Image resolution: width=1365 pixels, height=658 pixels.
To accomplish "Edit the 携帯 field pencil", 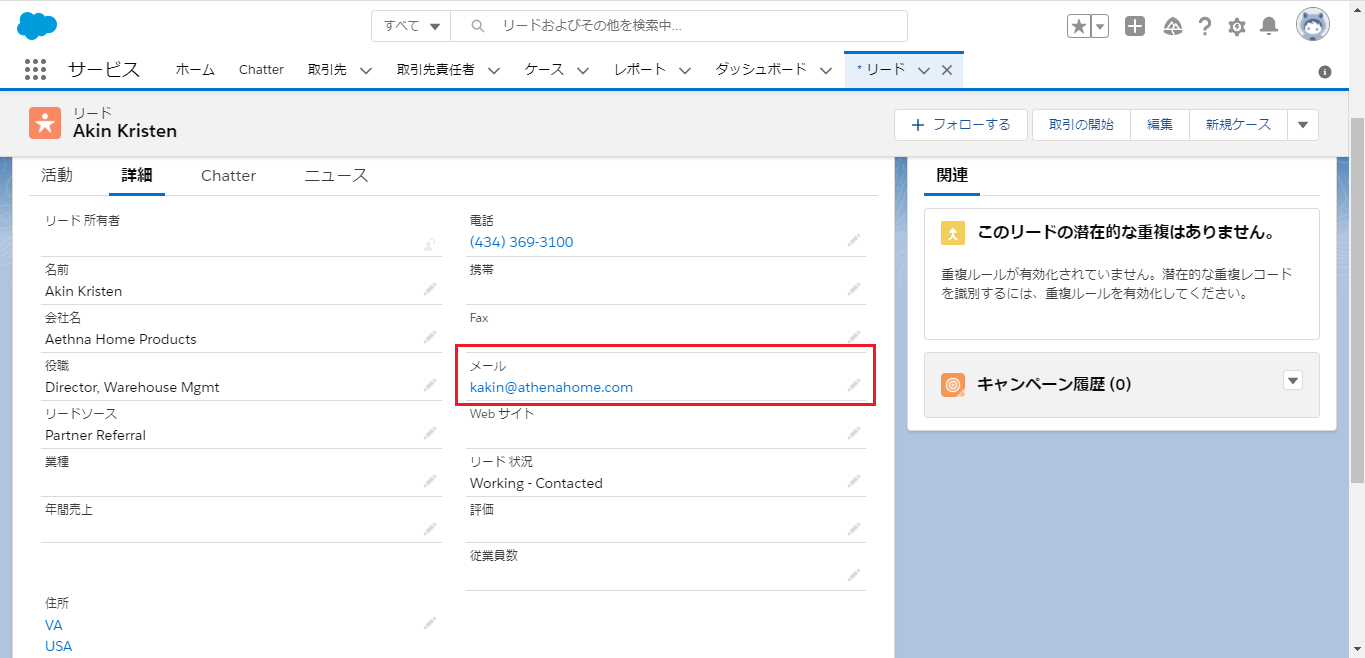I will (854, 289).
